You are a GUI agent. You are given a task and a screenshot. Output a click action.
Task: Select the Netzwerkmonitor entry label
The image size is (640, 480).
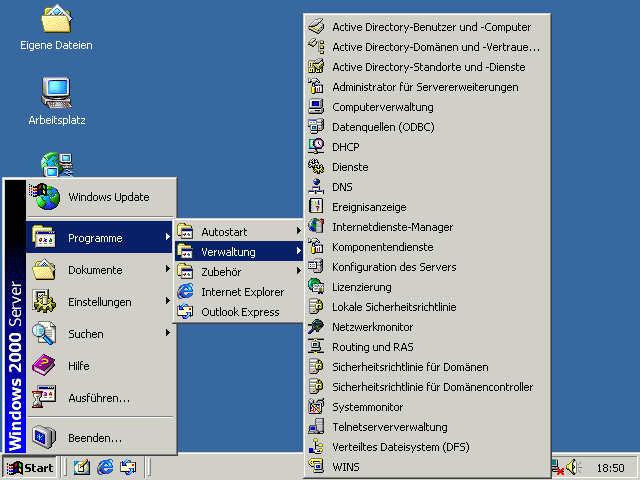(x=373, y=327)
